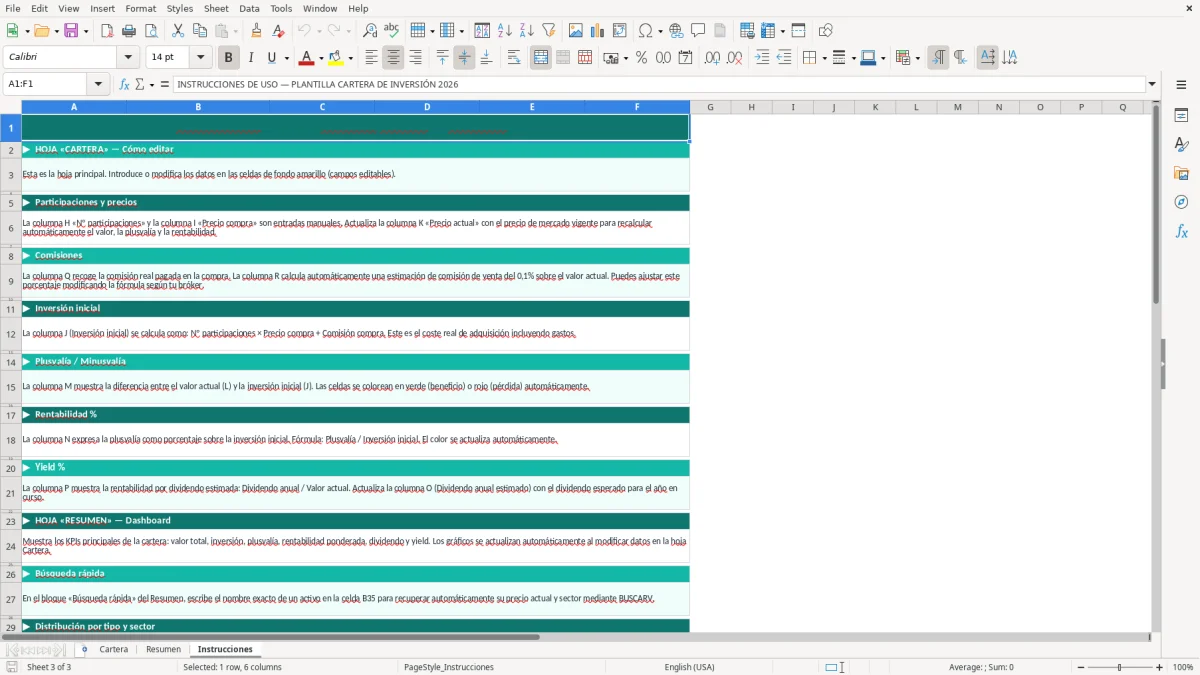1200x675 pixels.
Task: Add a decimal place
Action: point(712,58)
